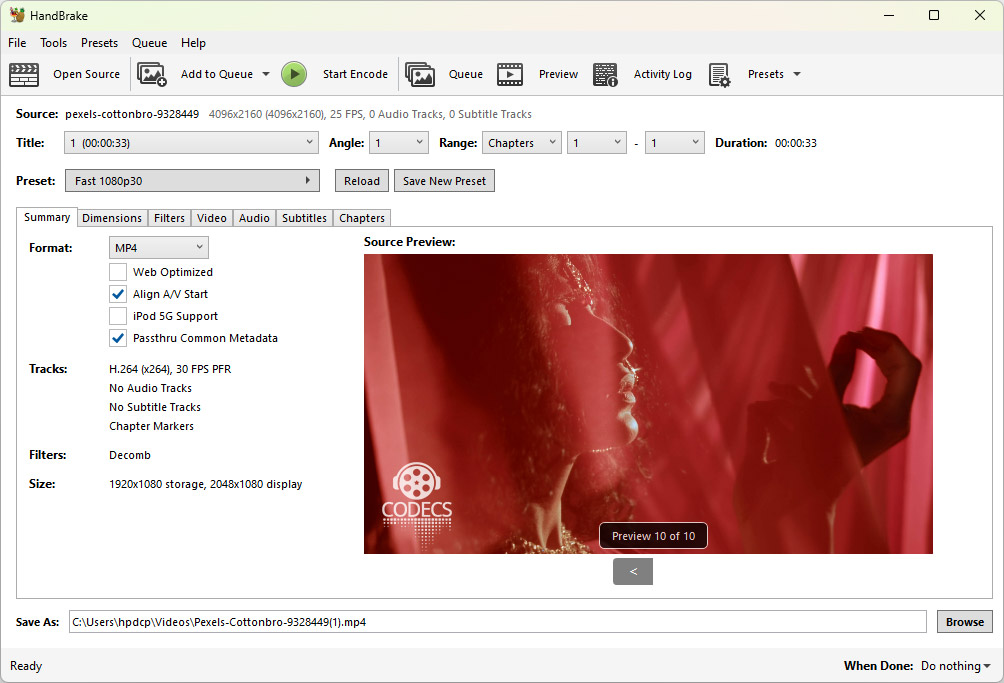This screenshot has height=683, width=1004.
Task: Open the Help menu
Action: point(193,43)
